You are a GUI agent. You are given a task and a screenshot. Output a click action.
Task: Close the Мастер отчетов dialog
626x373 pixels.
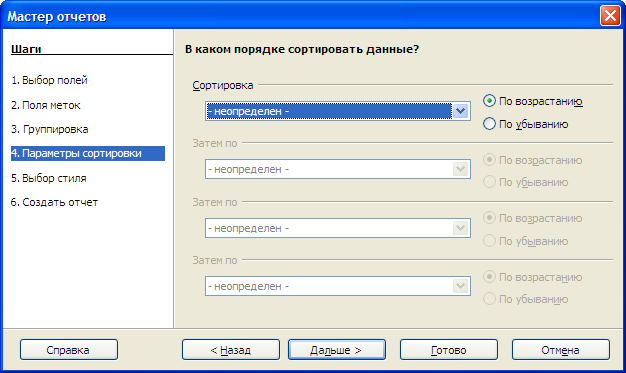click(610, 16)
